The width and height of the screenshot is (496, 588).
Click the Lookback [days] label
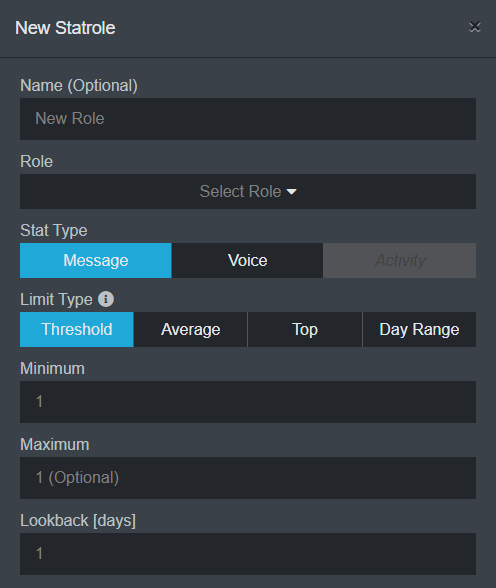(78, 521)
